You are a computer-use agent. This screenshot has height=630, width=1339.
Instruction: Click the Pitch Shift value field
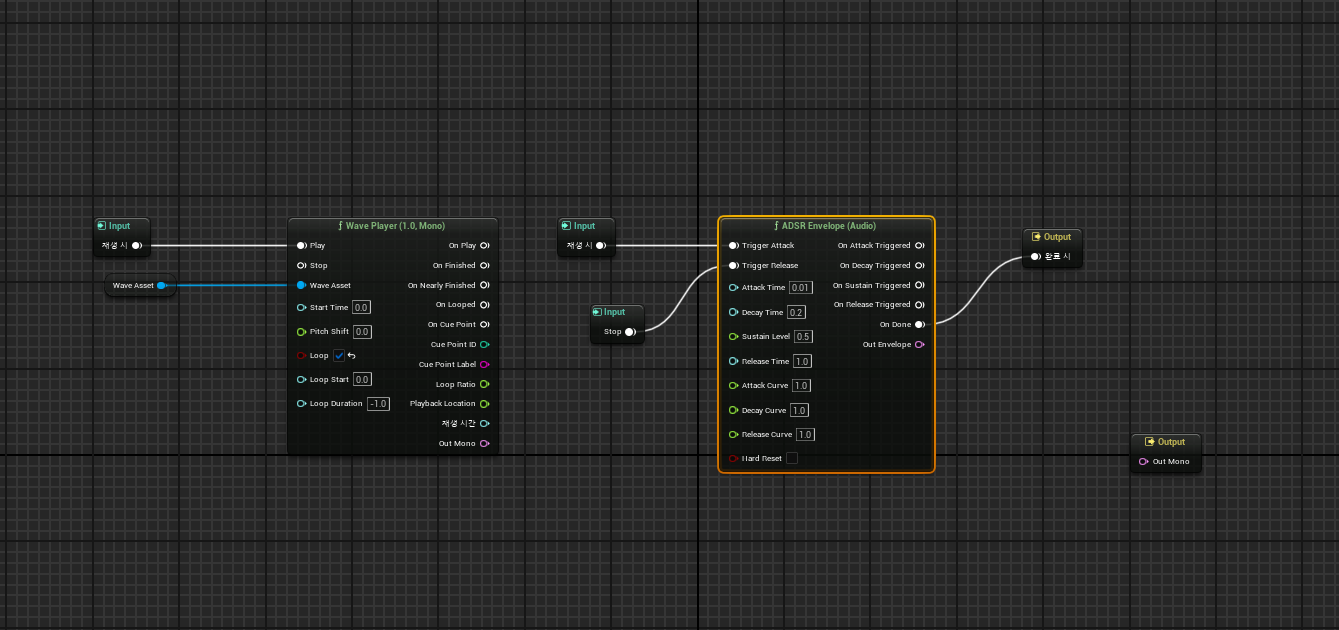[362, 331]
